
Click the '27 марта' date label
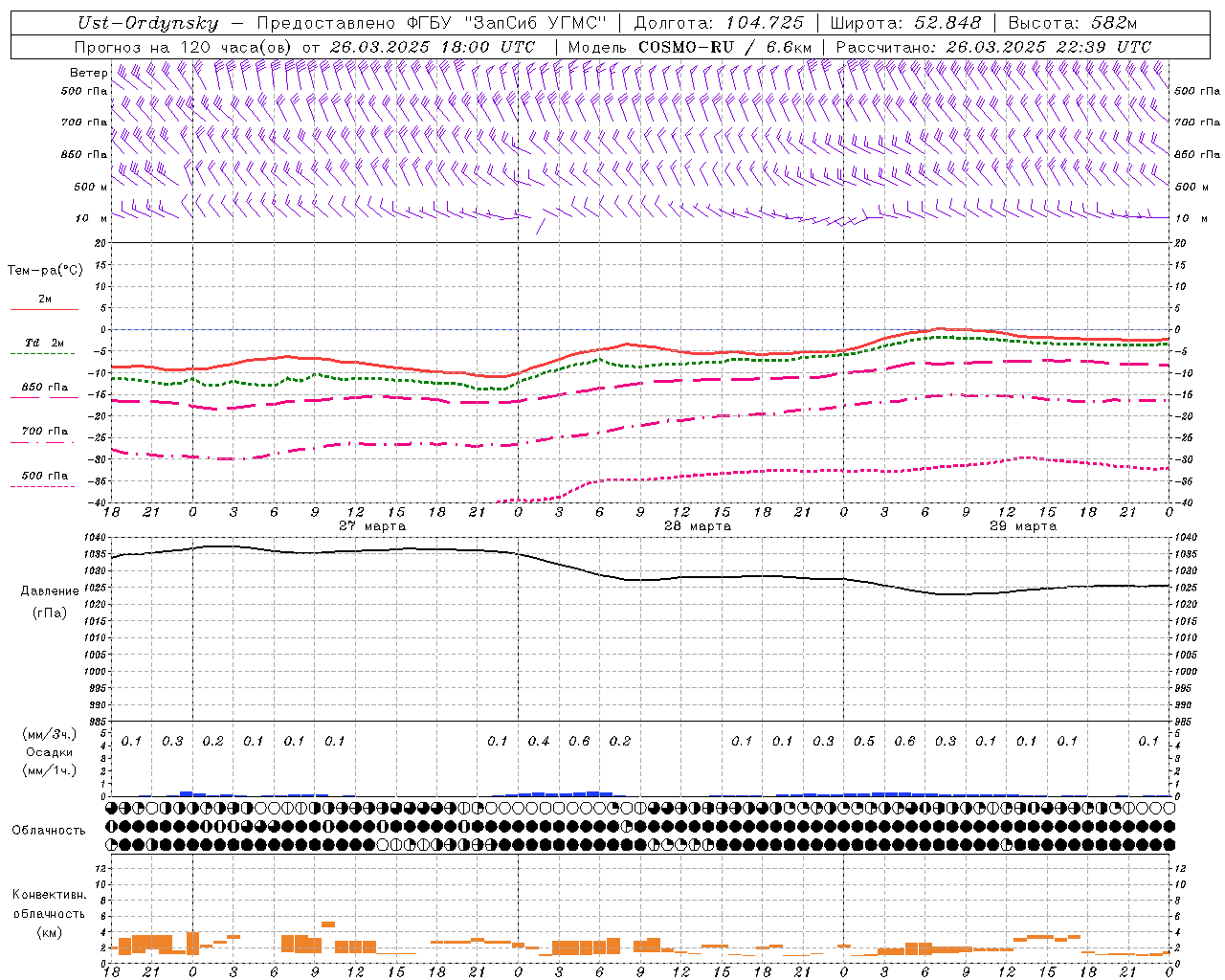(x=372, y=526)
